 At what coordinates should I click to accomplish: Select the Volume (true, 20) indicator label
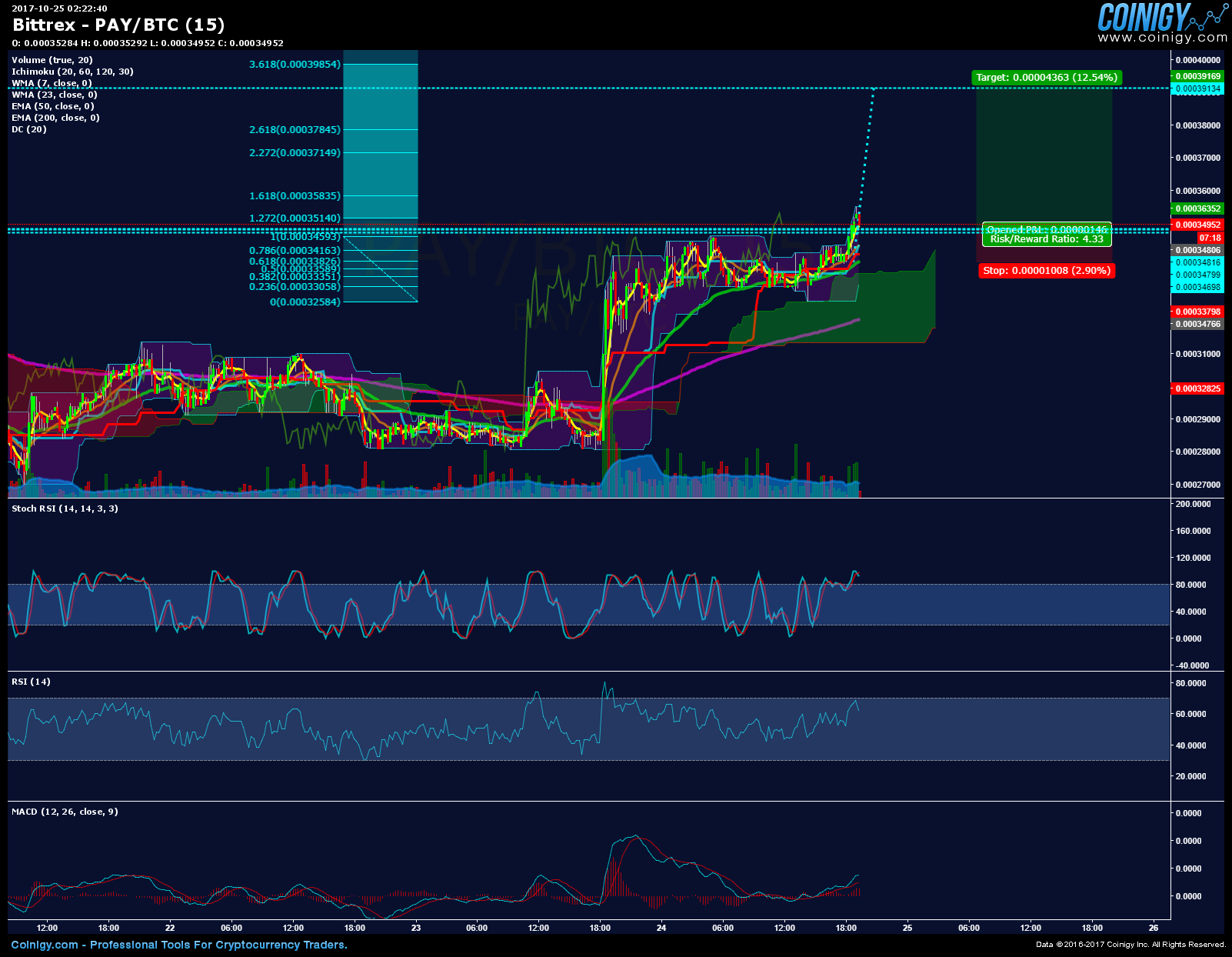52,60
